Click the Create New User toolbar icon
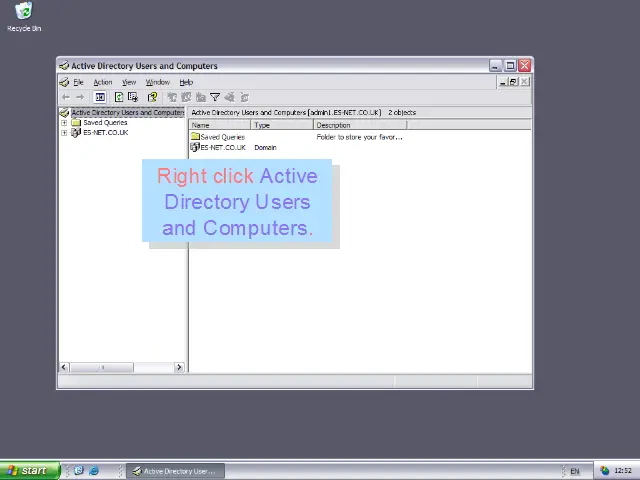The image size is (640, 480). tap(172, 97)
